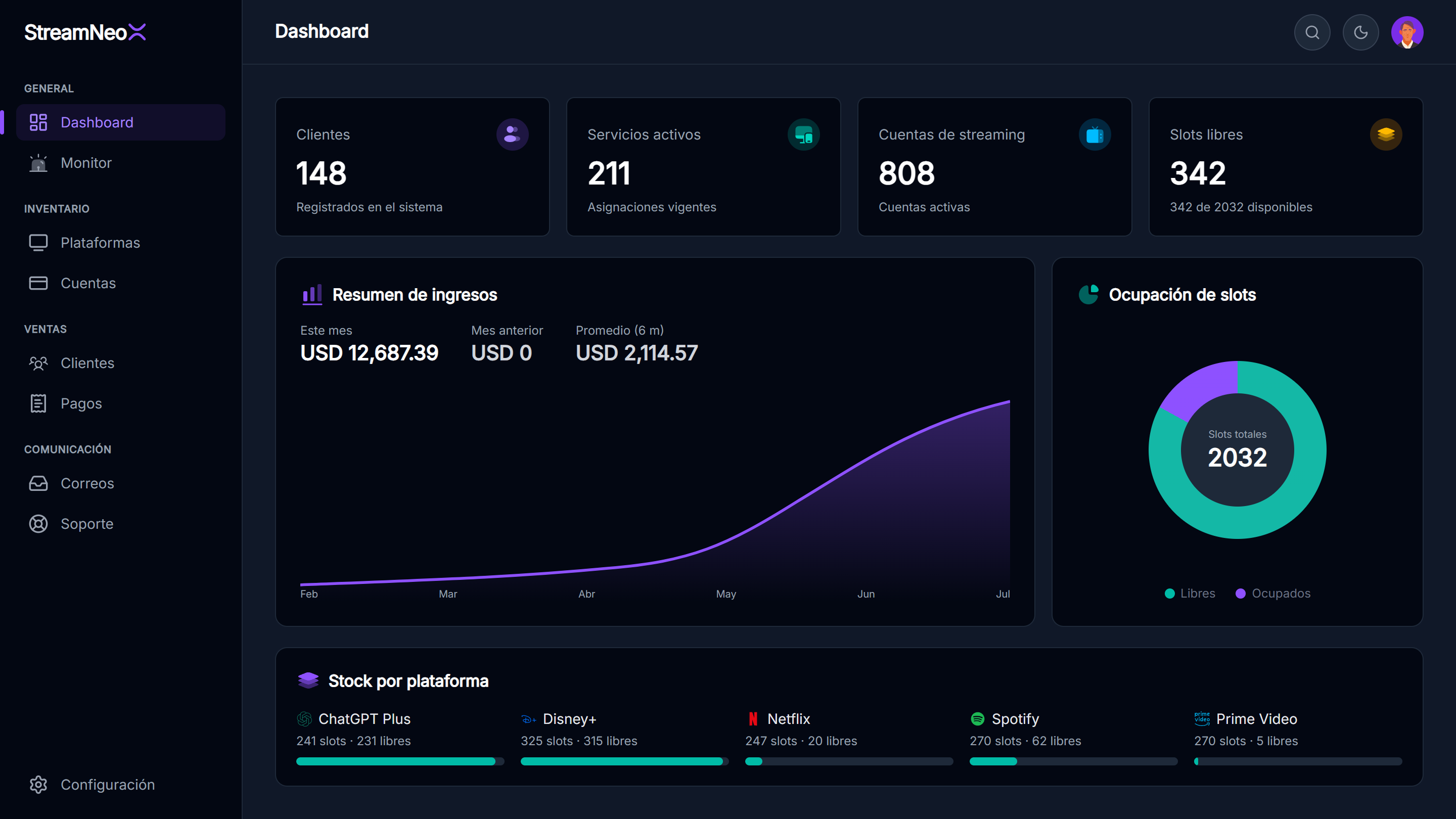Click the Netflix stock progress bar

pyautogui.click(x=849, y=761)
